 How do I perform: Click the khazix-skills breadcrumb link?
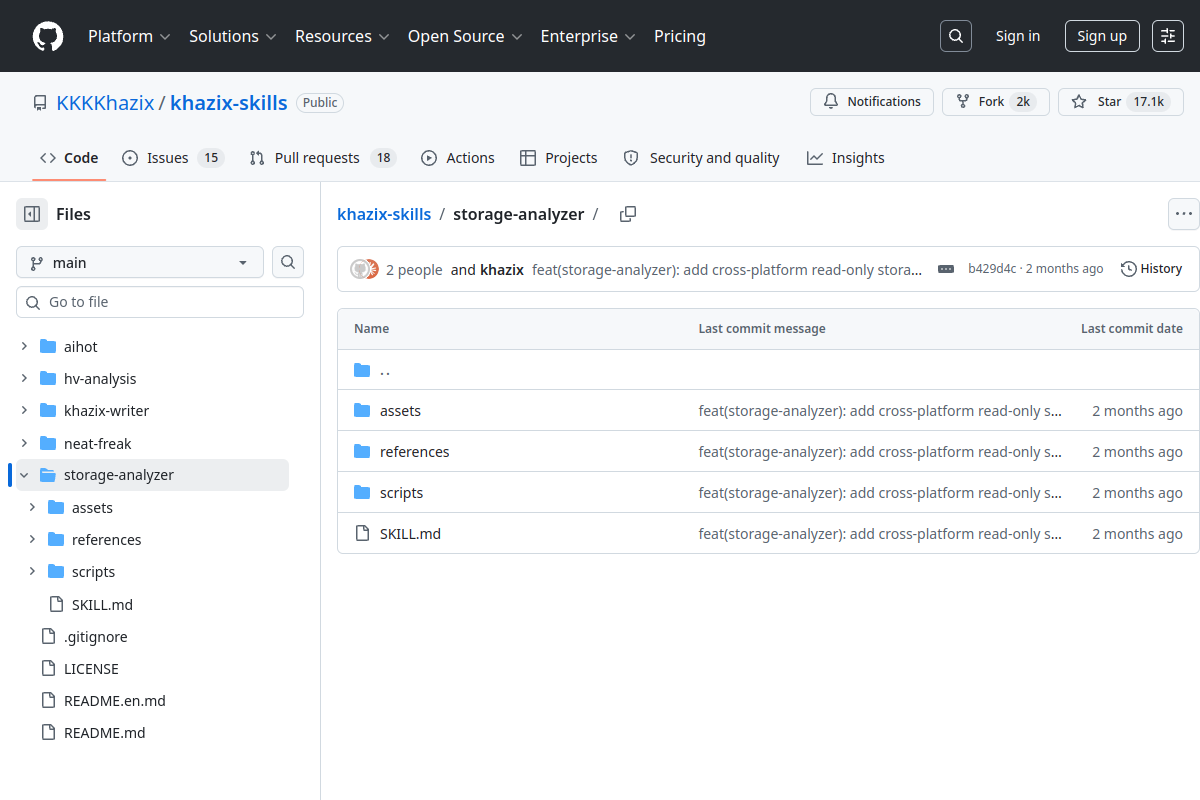pyautogui.click(x=384, y=214)
